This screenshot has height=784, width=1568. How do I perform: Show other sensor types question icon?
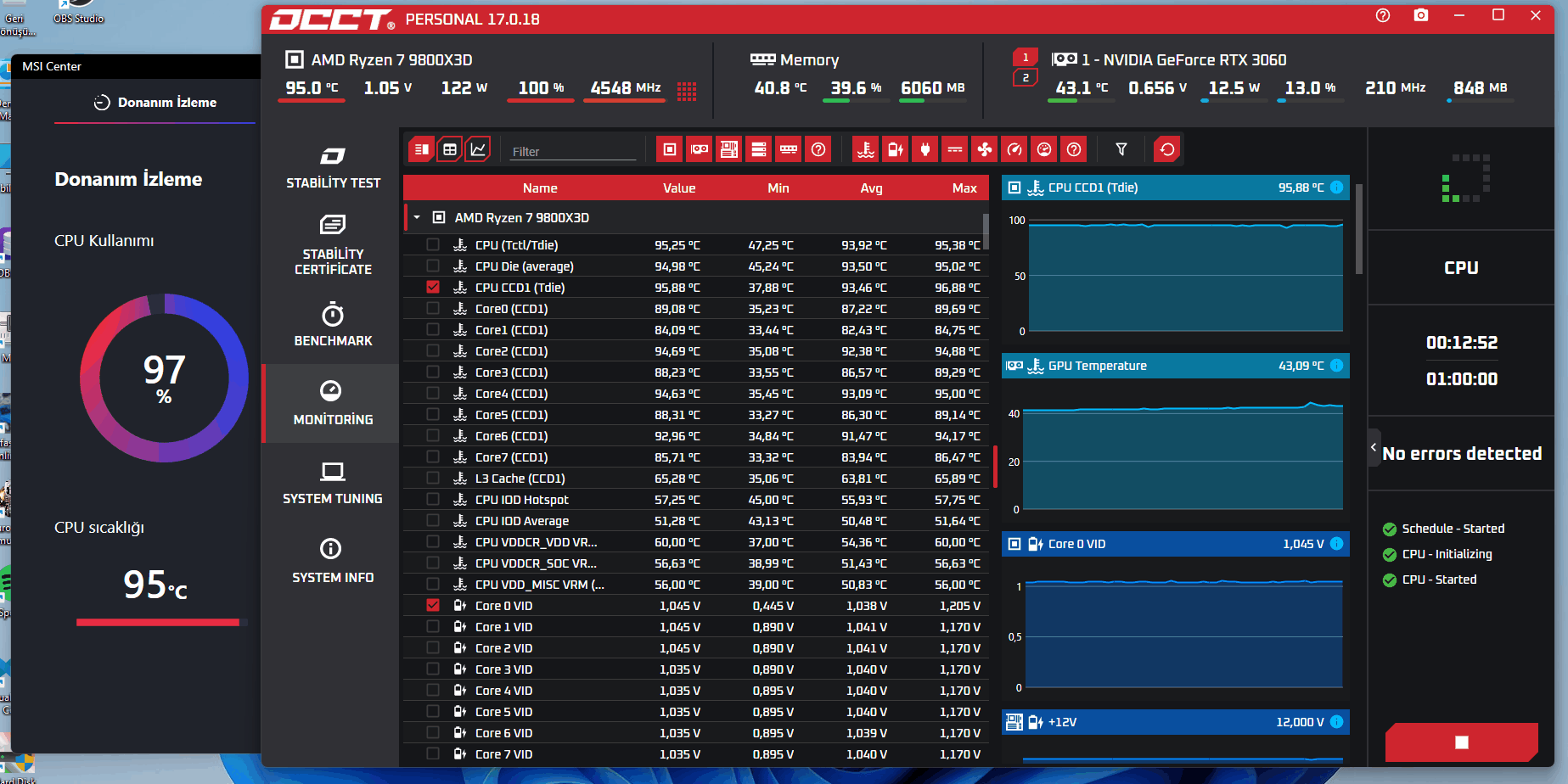click(1074, 150)
